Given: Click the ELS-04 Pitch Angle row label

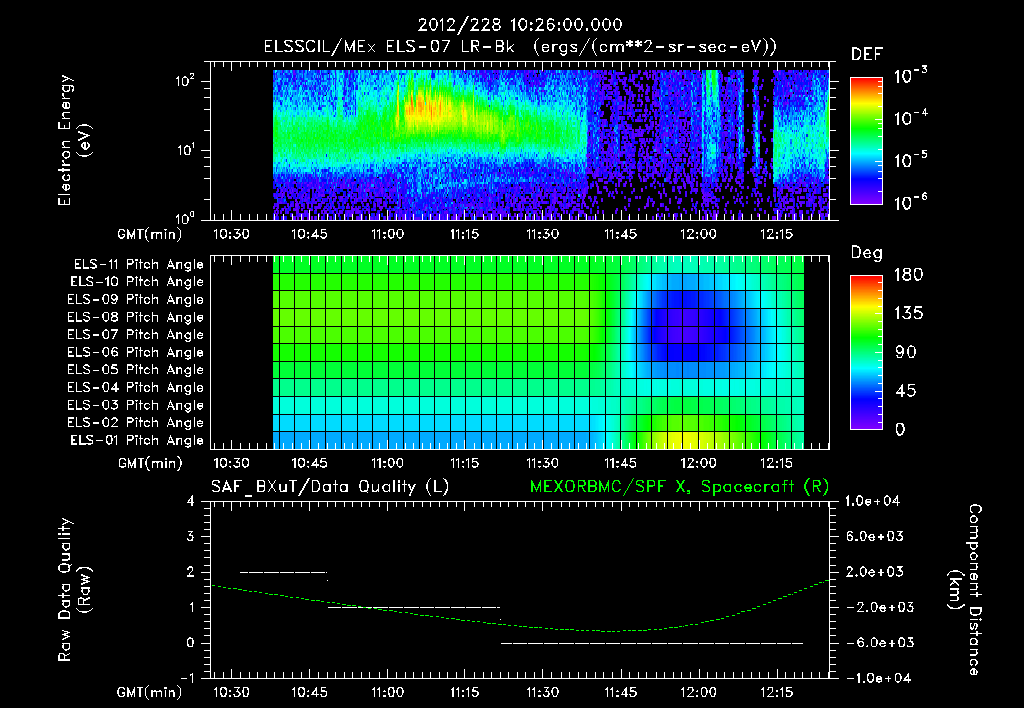Looking at the screenshot, I should [x=136, y=388].
